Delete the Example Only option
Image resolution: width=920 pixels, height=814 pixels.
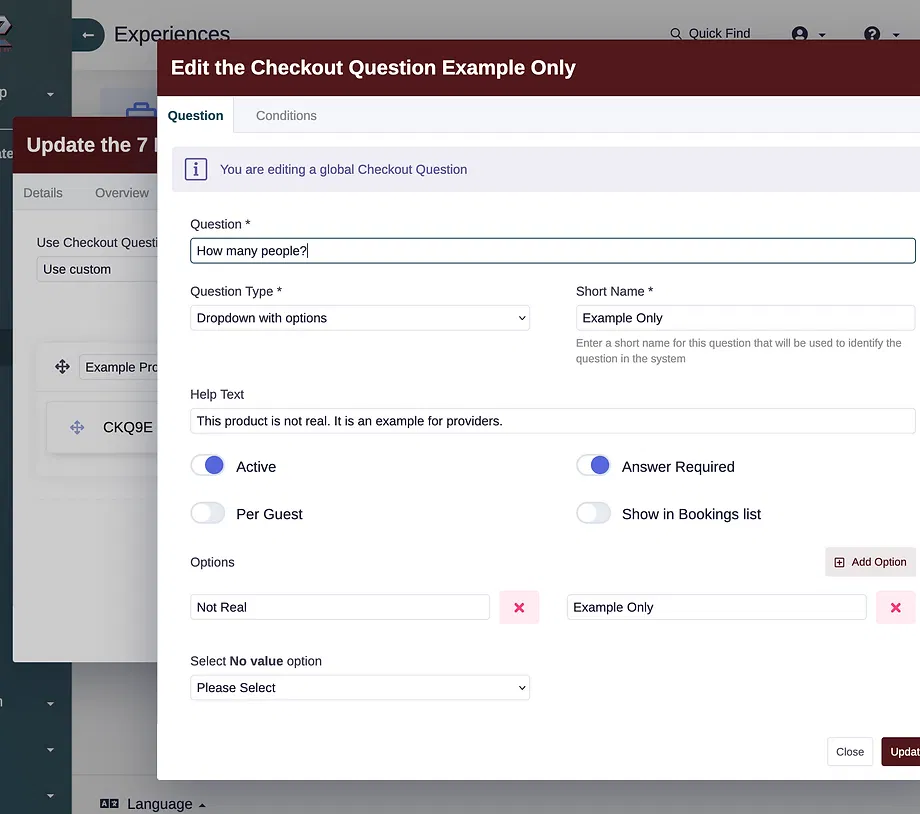point(895,607)
